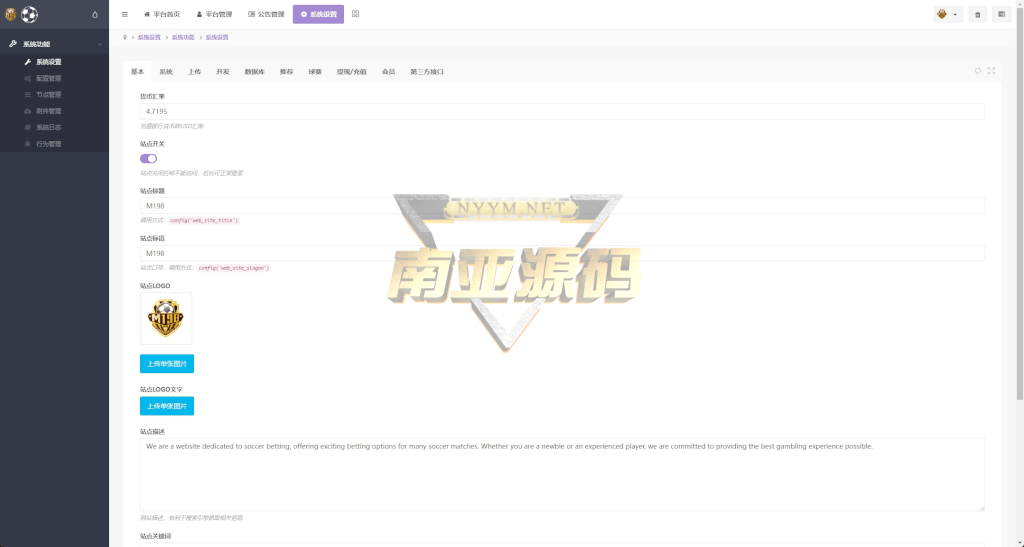Toggle the 站点开关 site switch
This screenshot has height=547, width=1024.
tap(148, 158)
